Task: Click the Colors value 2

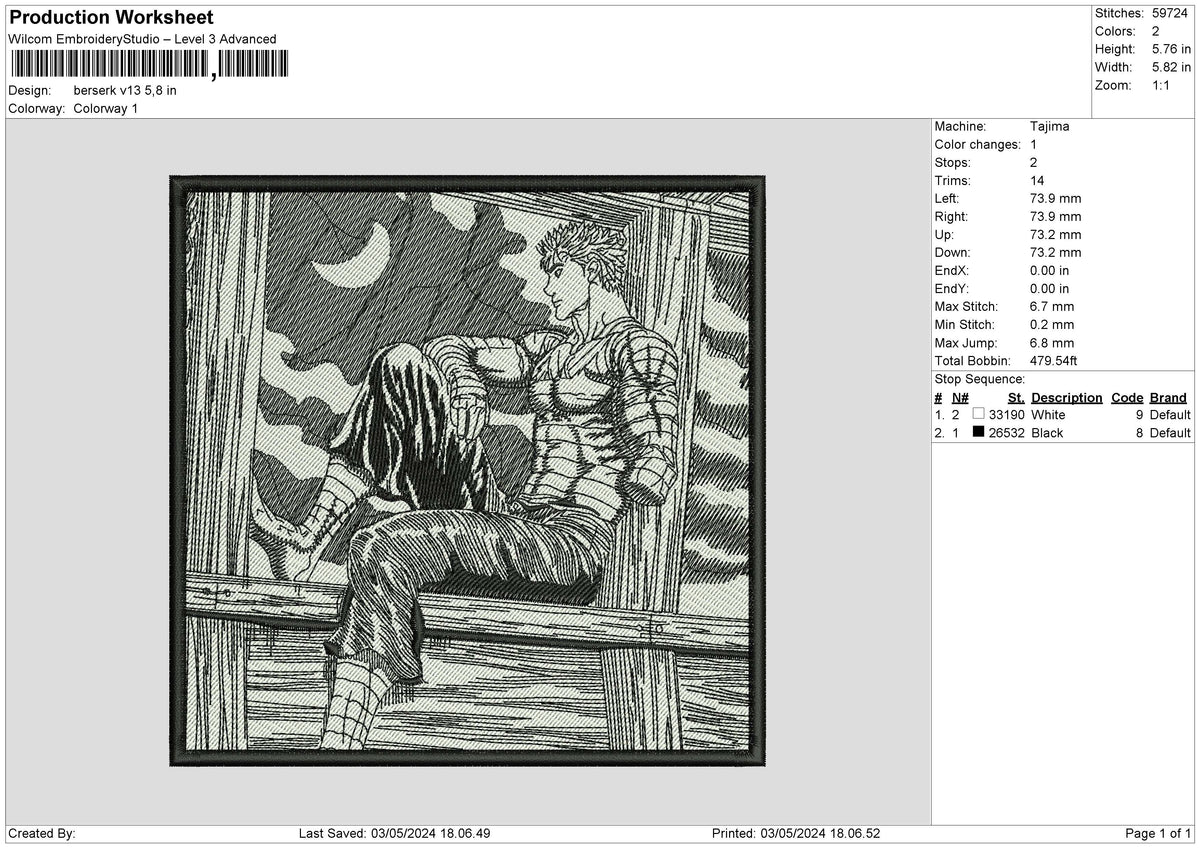Action: [x=1155, y=31]
